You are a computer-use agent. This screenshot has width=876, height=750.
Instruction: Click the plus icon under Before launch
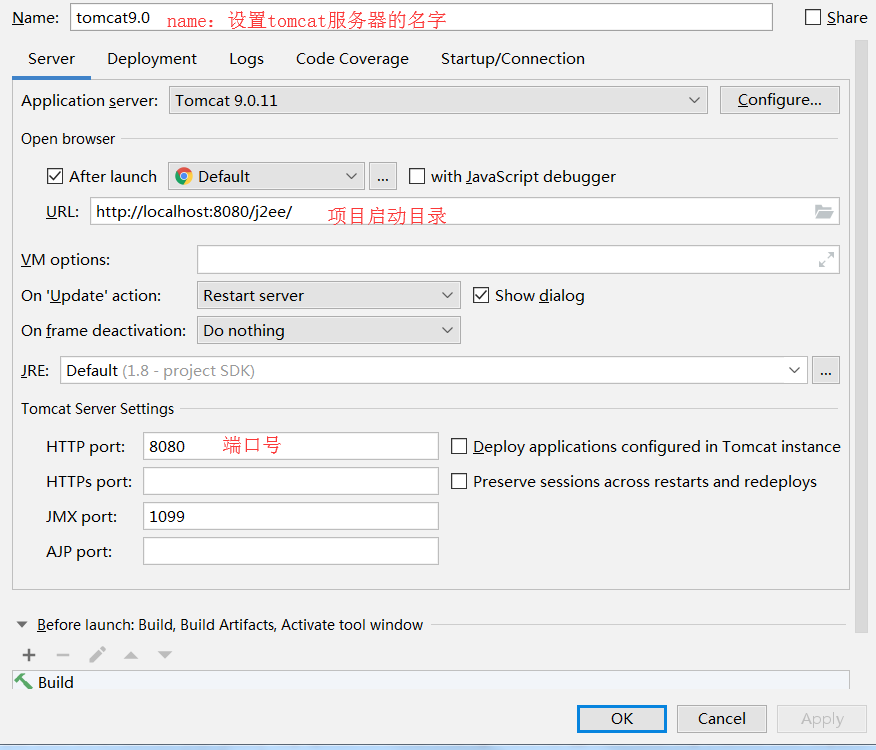coord(29,654)
